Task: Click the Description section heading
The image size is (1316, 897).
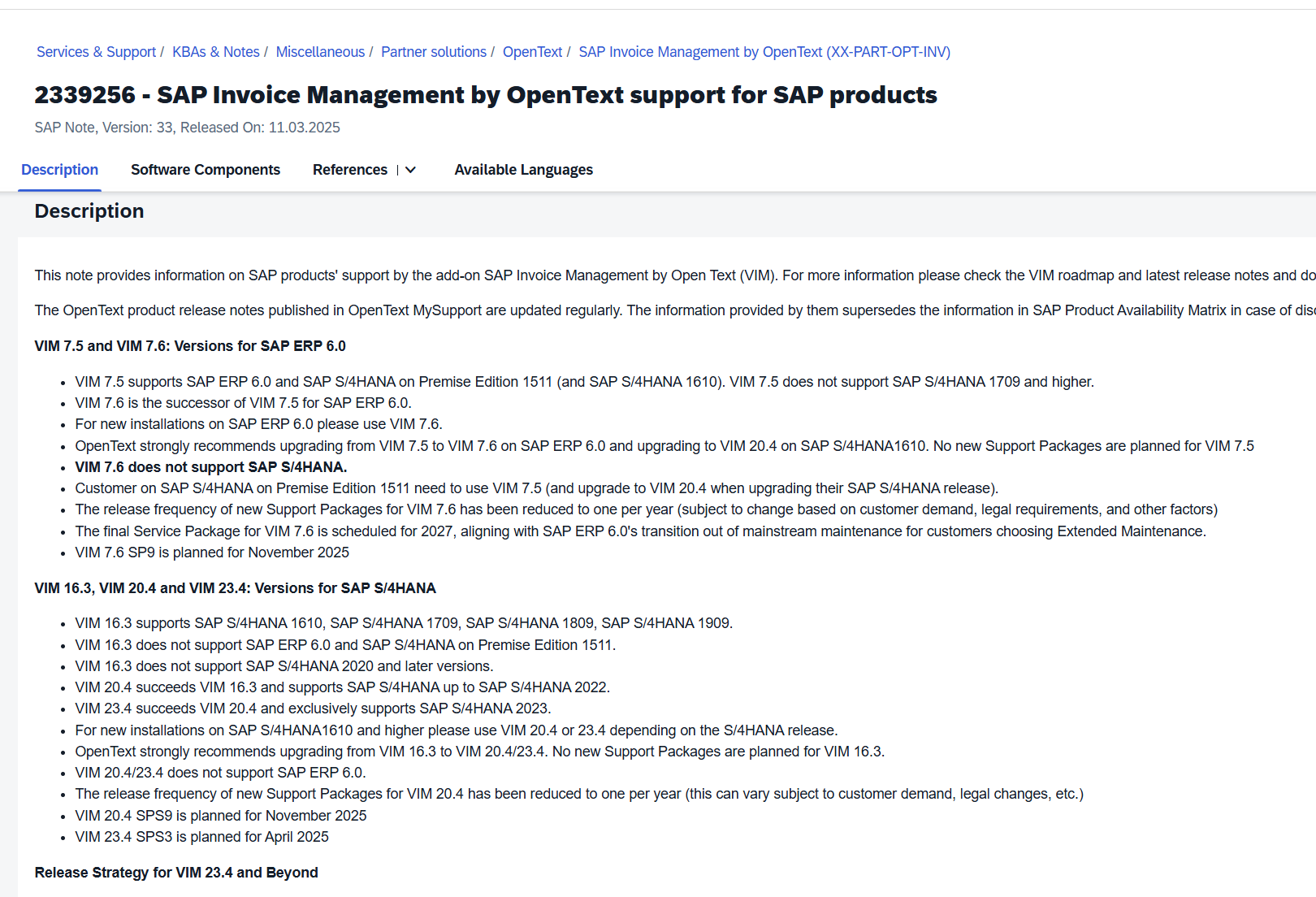Action: [x=89, y=211]
